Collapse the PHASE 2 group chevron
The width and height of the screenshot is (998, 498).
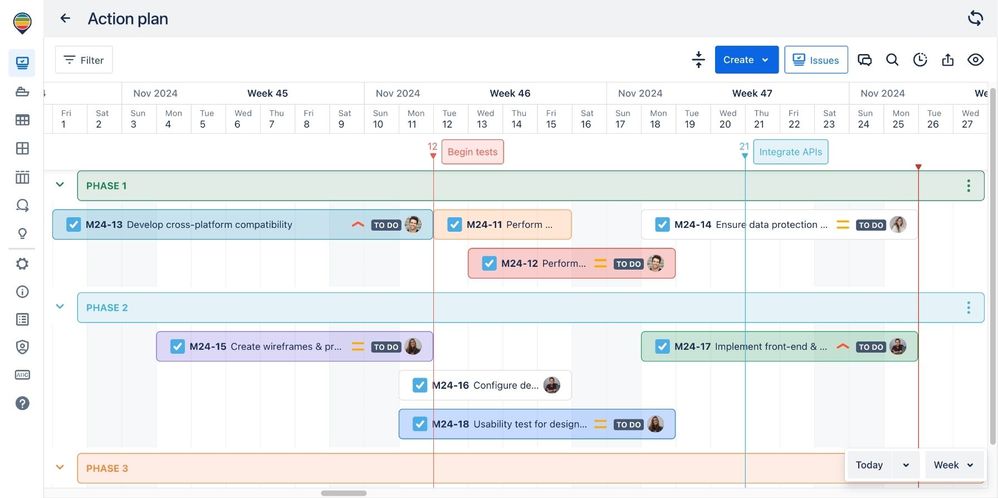coord(60,306)
